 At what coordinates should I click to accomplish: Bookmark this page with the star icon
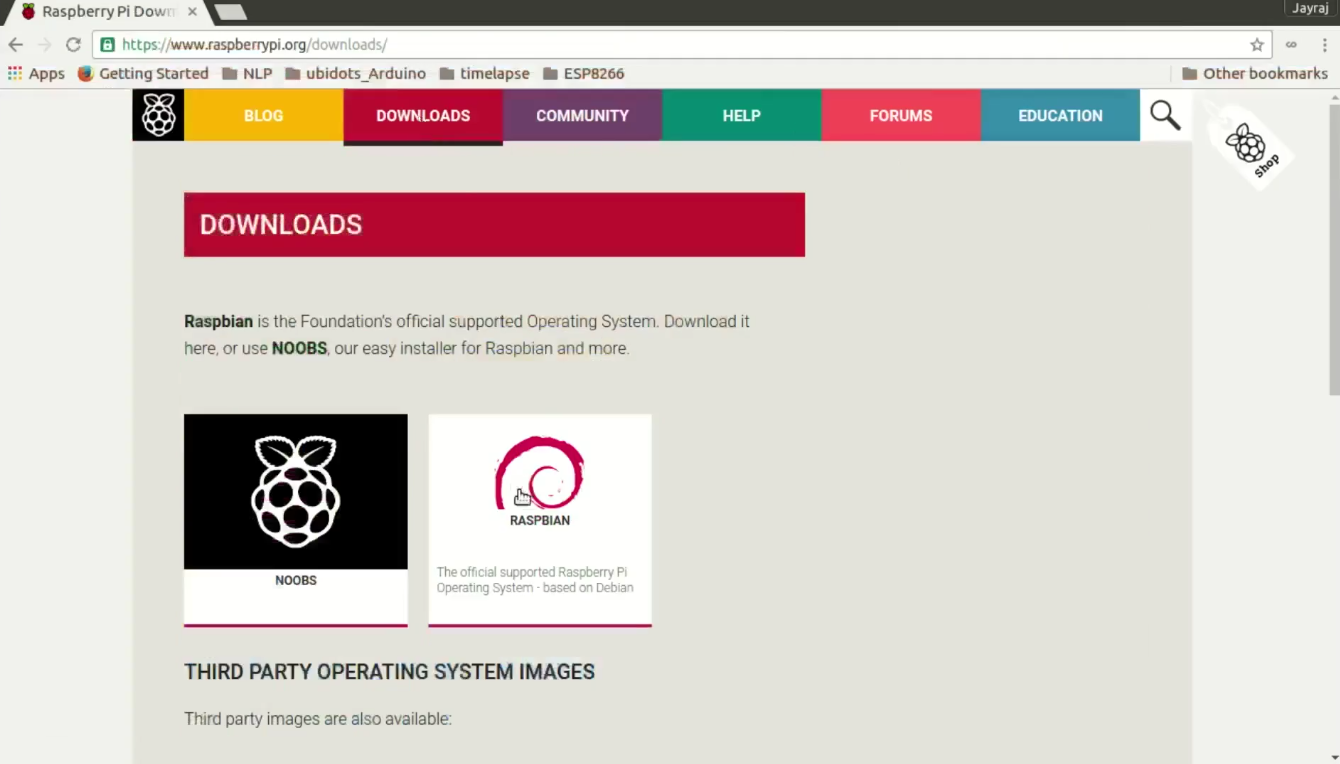(1257, 44)
